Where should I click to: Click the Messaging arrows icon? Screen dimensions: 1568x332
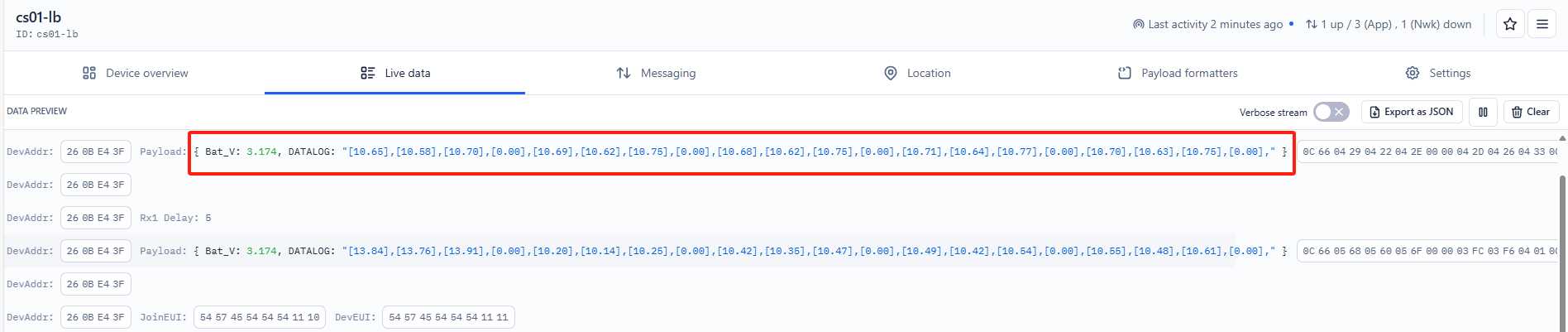tap(624, 73)
